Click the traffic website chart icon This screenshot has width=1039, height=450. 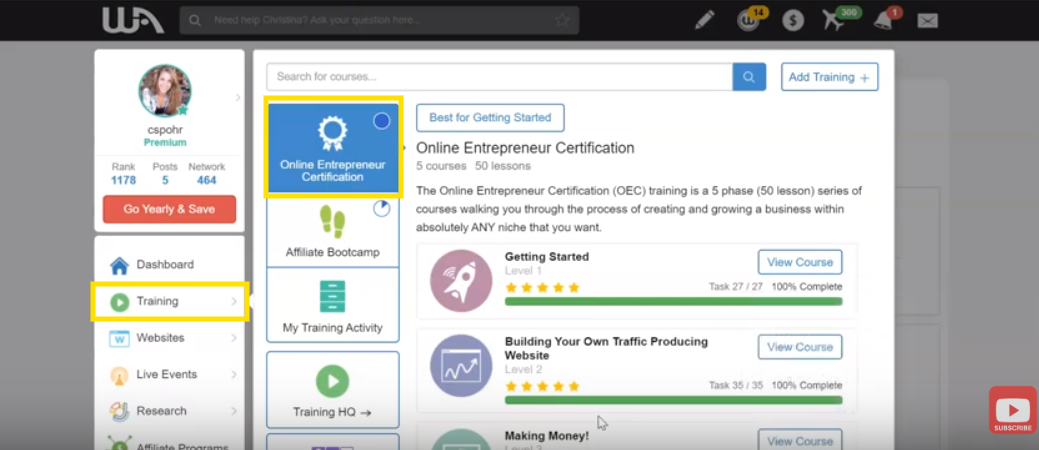coord(461,366)
